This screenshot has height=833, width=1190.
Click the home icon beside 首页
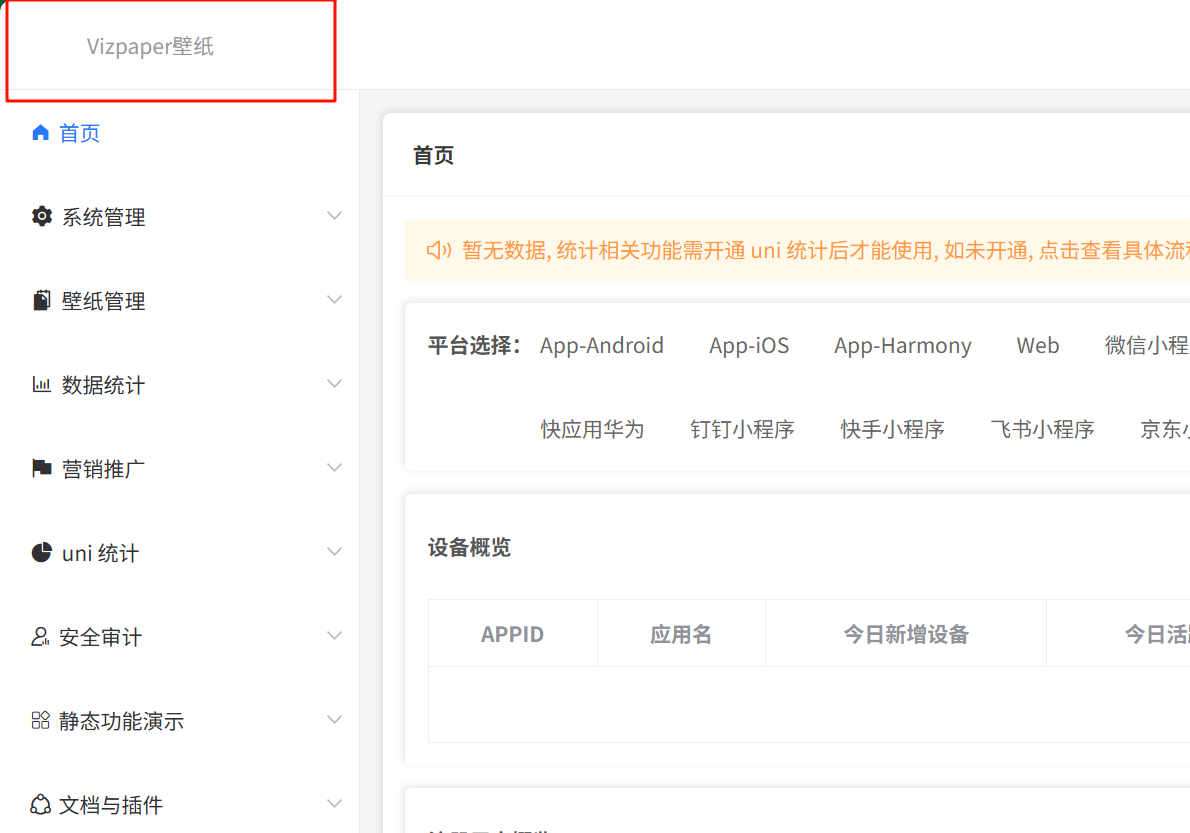pos(40,133)
